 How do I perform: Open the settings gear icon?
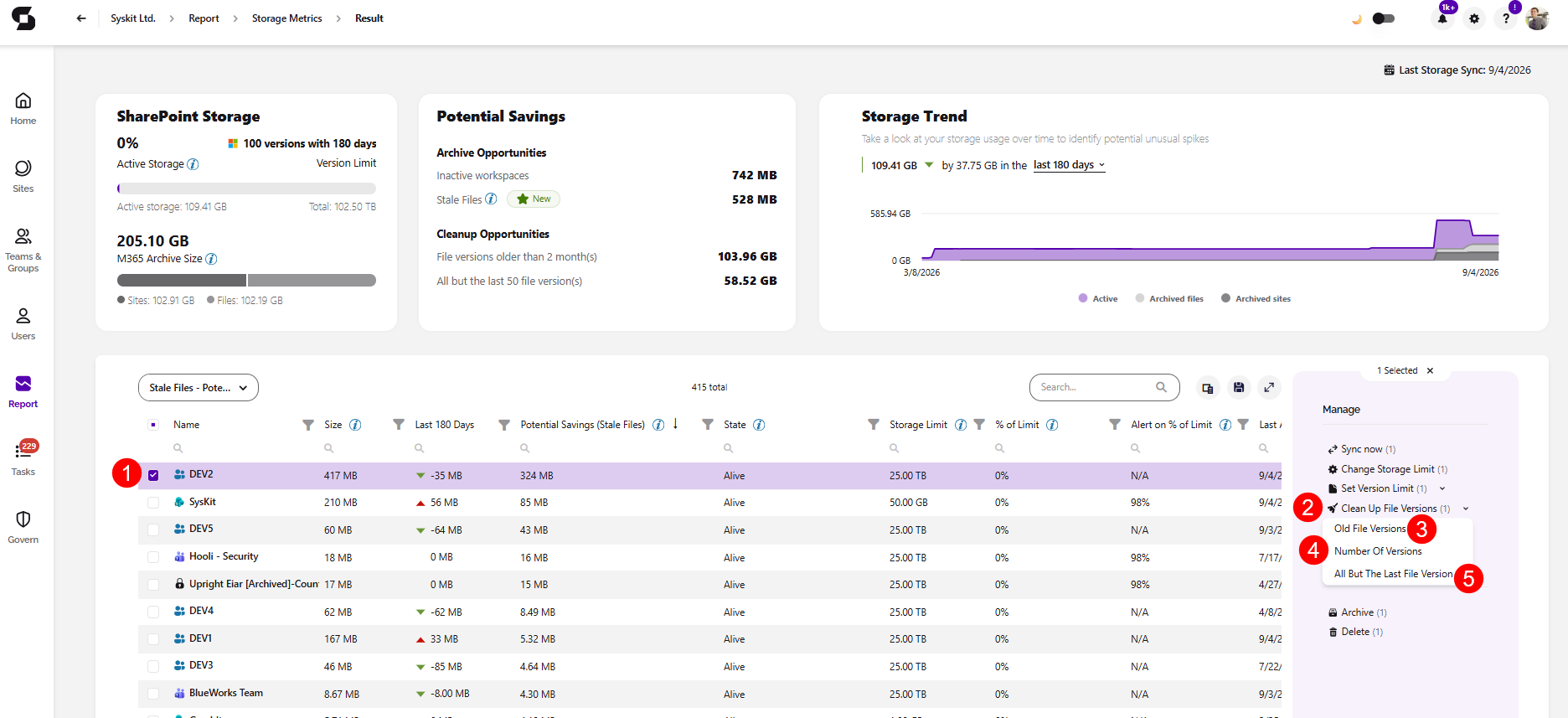pyautogui.click(x=1474, y=18)
